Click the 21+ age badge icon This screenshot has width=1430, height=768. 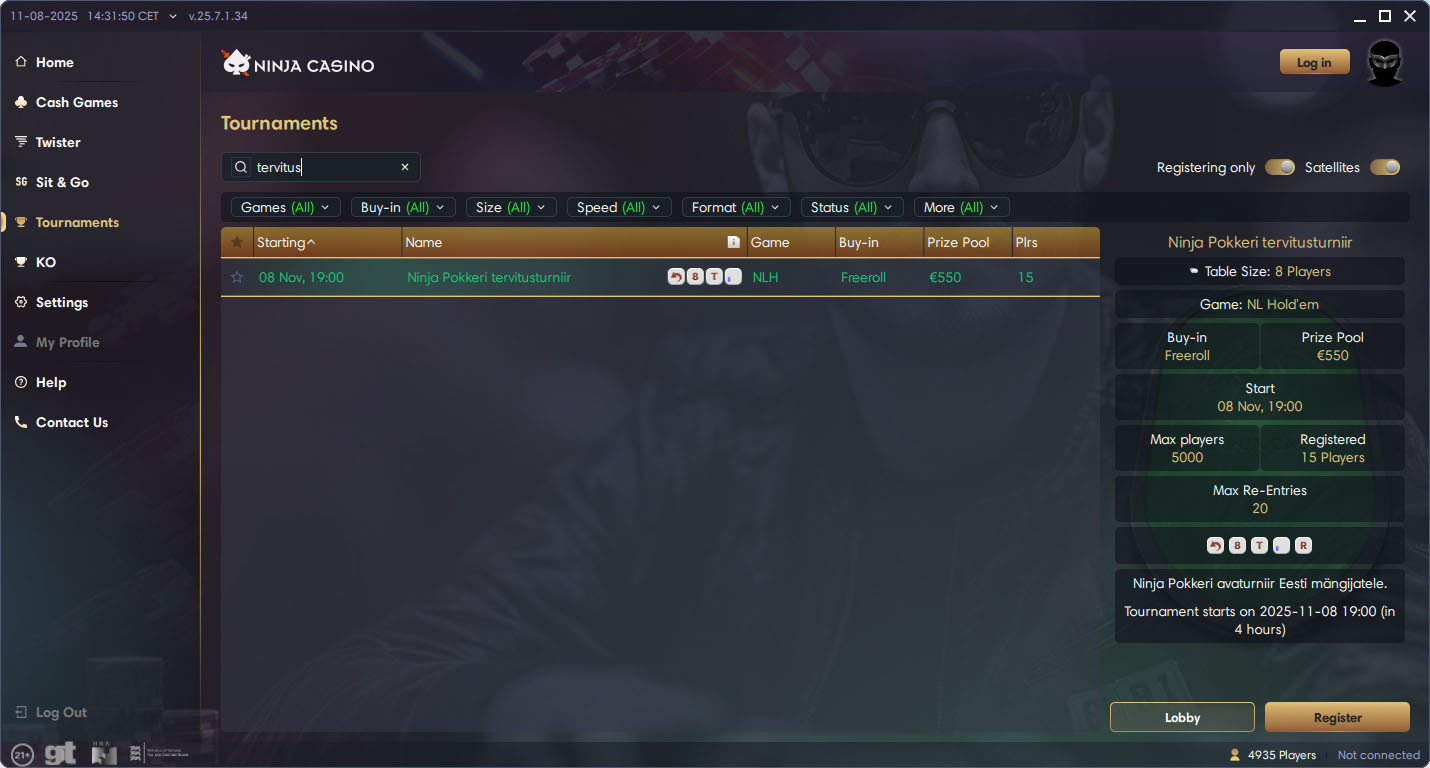(22, 755)
